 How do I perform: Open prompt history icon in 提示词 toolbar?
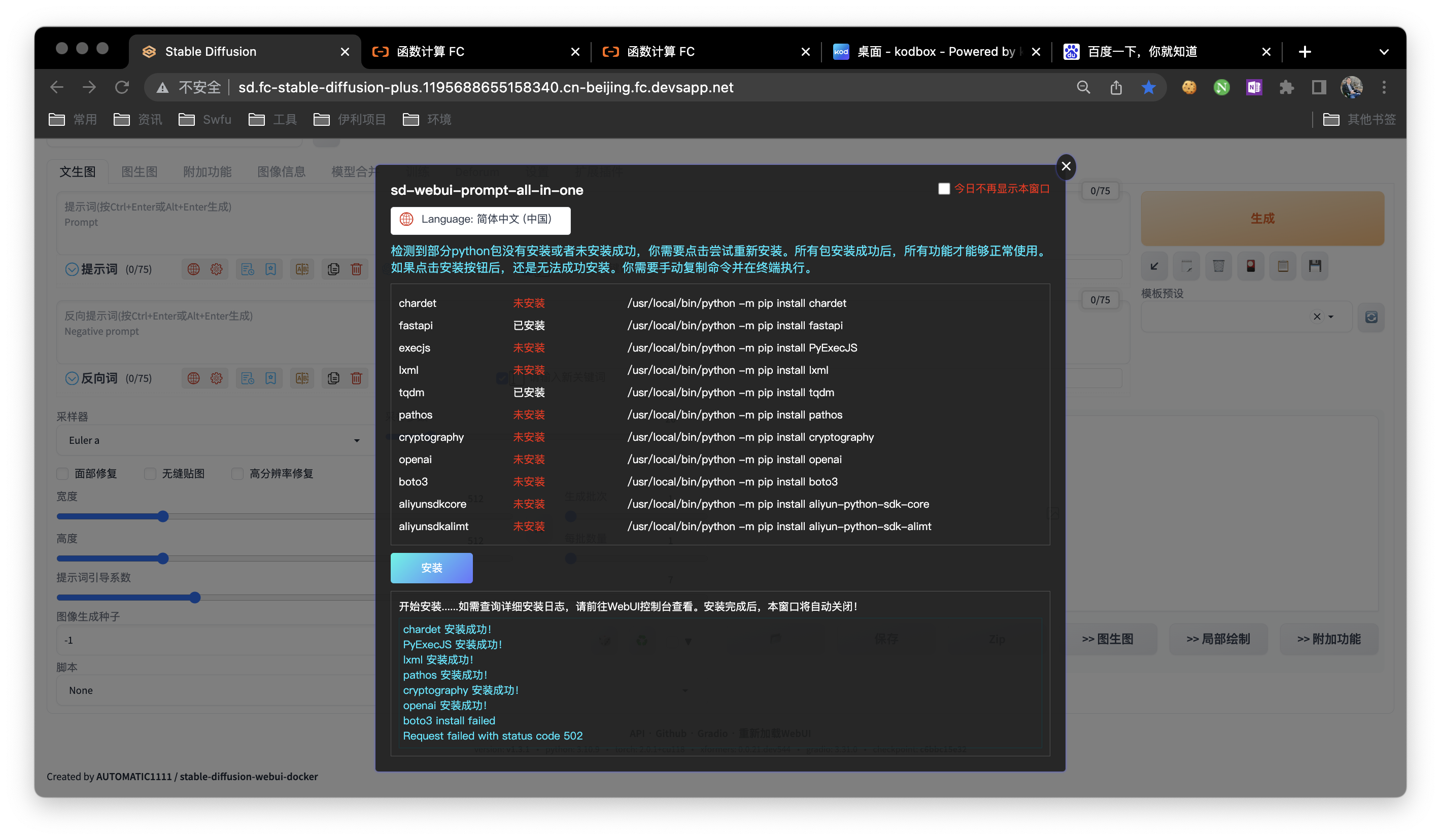(247, 269)
